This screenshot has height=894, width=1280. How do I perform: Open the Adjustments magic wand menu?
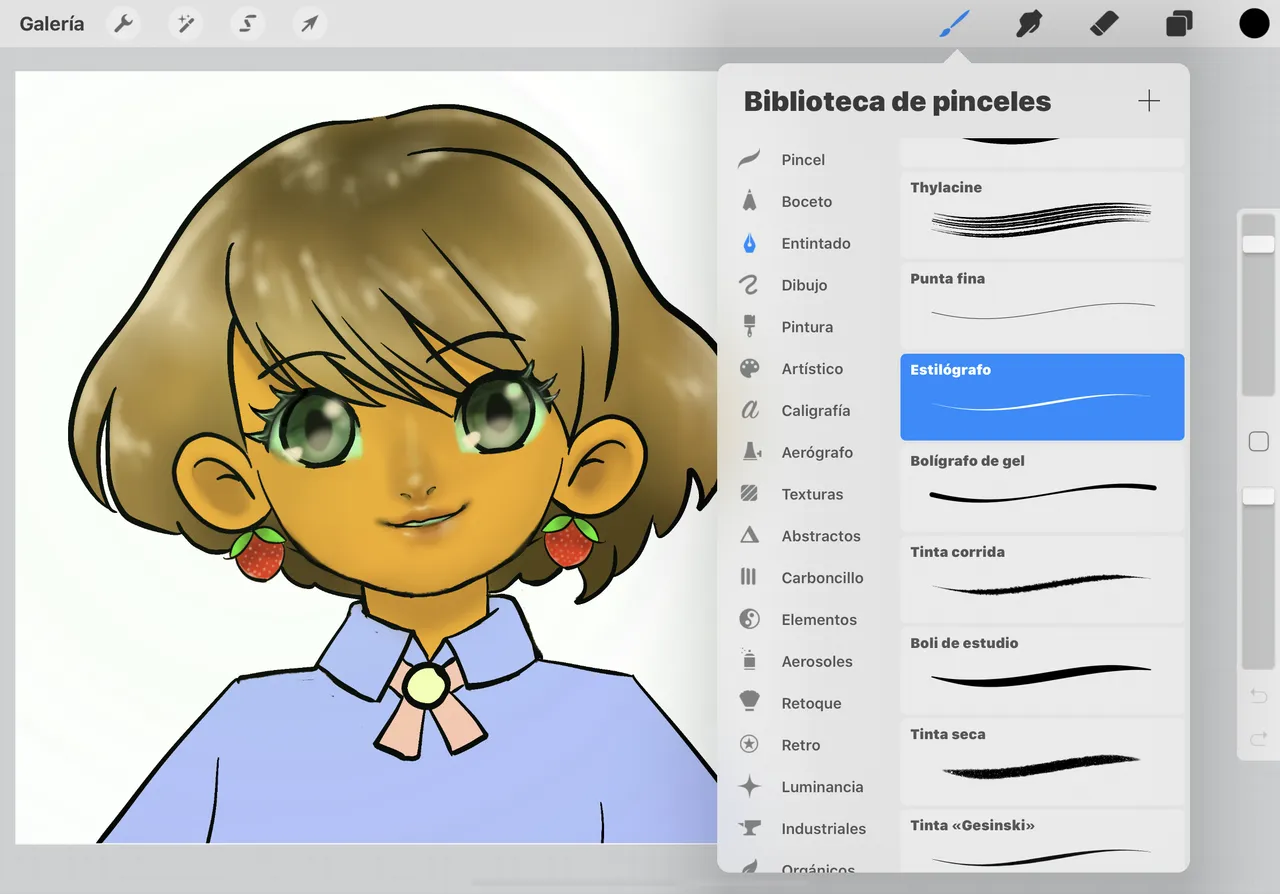[x=185, y=24]
